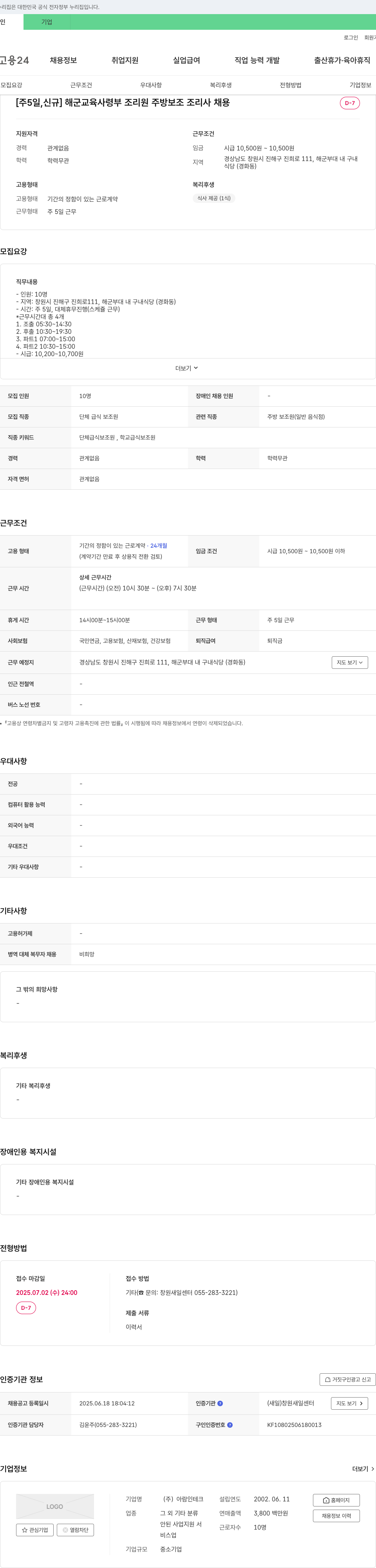The width and height of the screenshot is (376, 1568).
Task: Click 지도 보기 for 창원새일센터
Action: [349, 1403]
